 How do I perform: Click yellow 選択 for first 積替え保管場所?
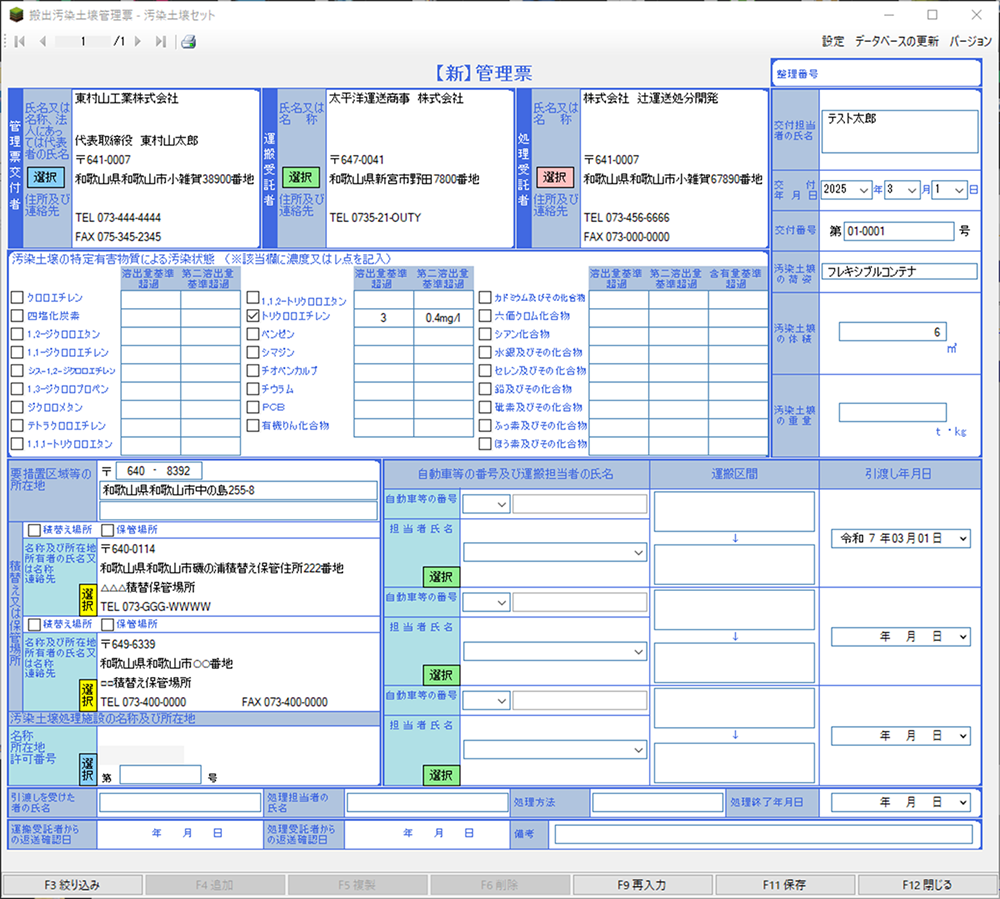pyautogui.click(x=87, y=600)
